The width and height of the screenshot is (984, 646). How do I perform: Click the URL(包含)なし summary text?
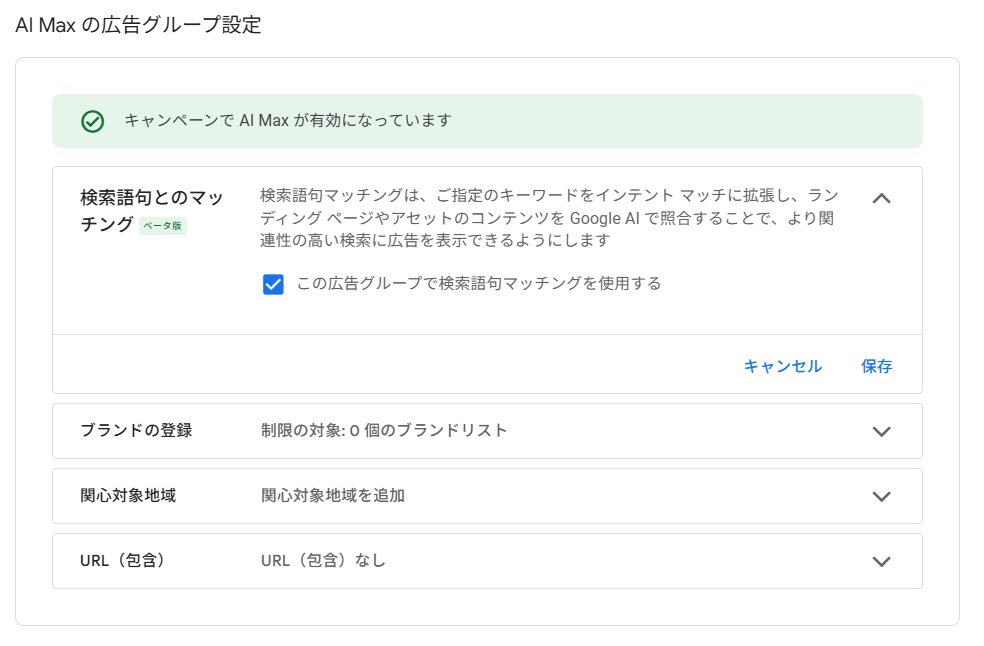tap(323, 560)
